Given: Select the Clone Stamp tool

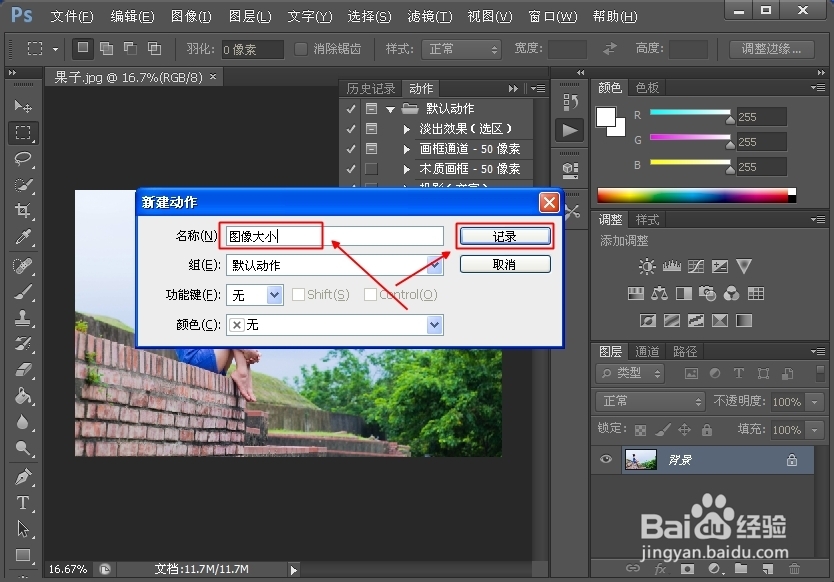Looking at the screenshot, I should (x=23, y=318).
